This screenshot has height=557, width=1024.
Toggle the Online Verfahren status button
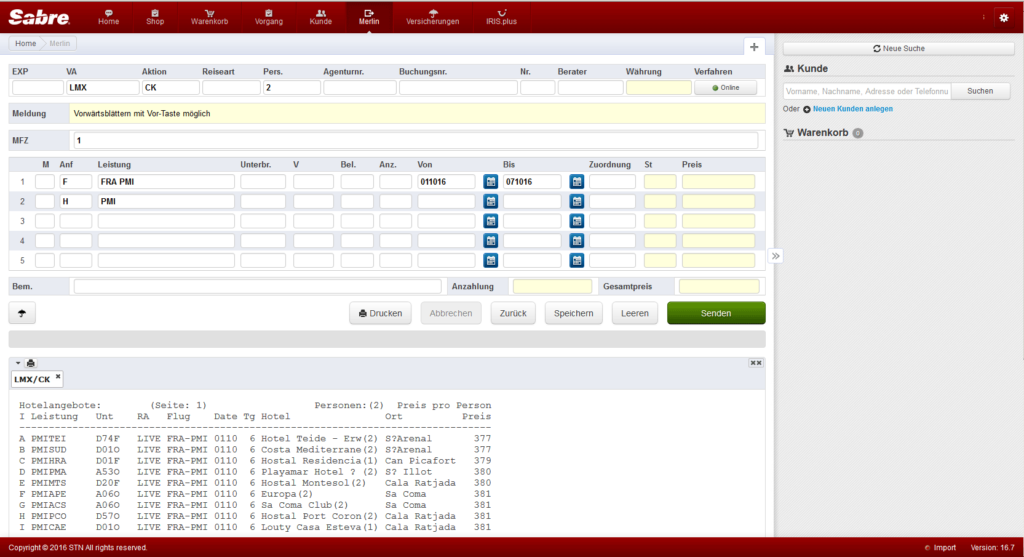(x=725, y=88)
